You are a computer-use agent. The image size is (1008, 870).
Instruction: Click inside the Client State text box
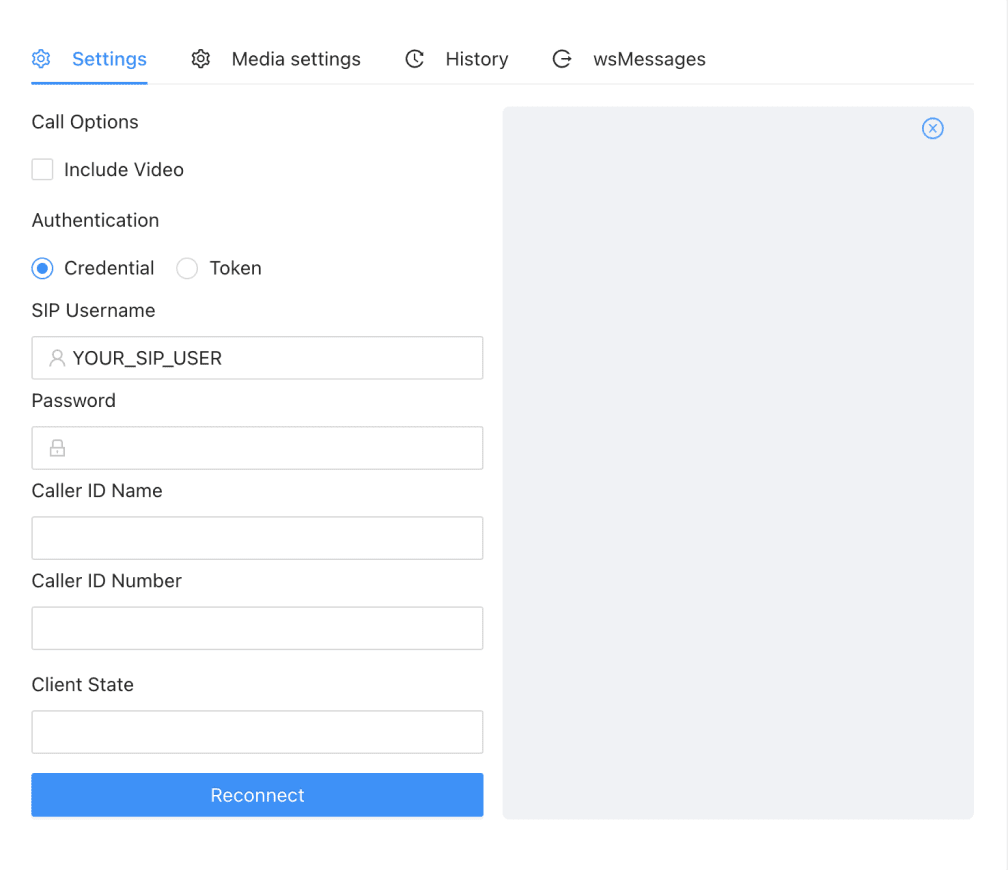click(x=257, y=731)
